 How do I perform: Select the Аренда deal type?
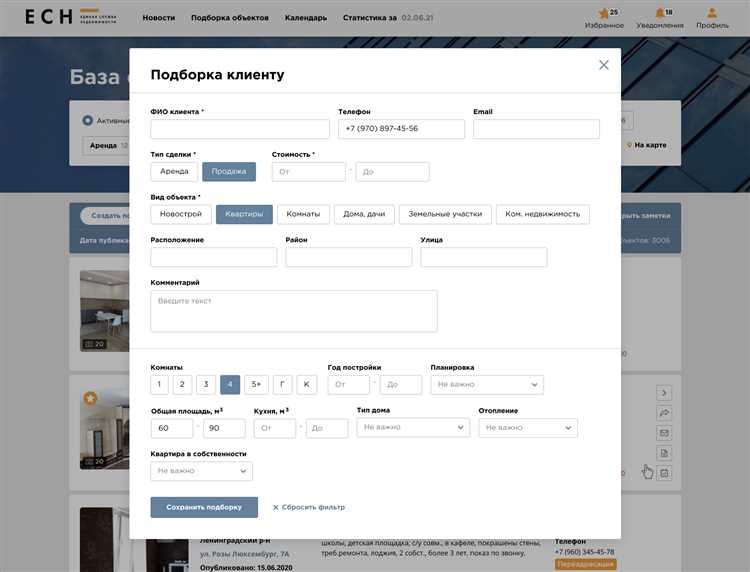[x=174, y=172]
